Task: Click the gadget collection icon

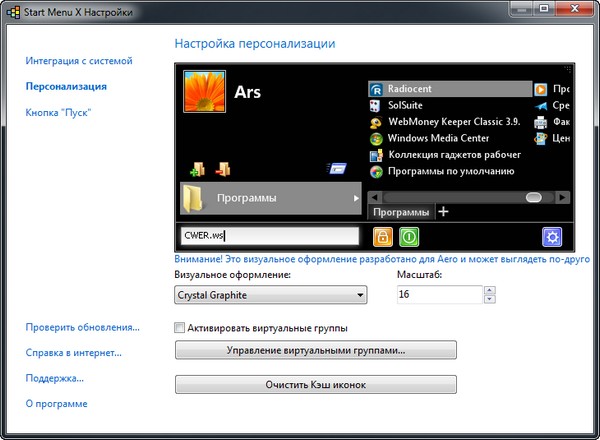Action: click(x=376, y=155)
